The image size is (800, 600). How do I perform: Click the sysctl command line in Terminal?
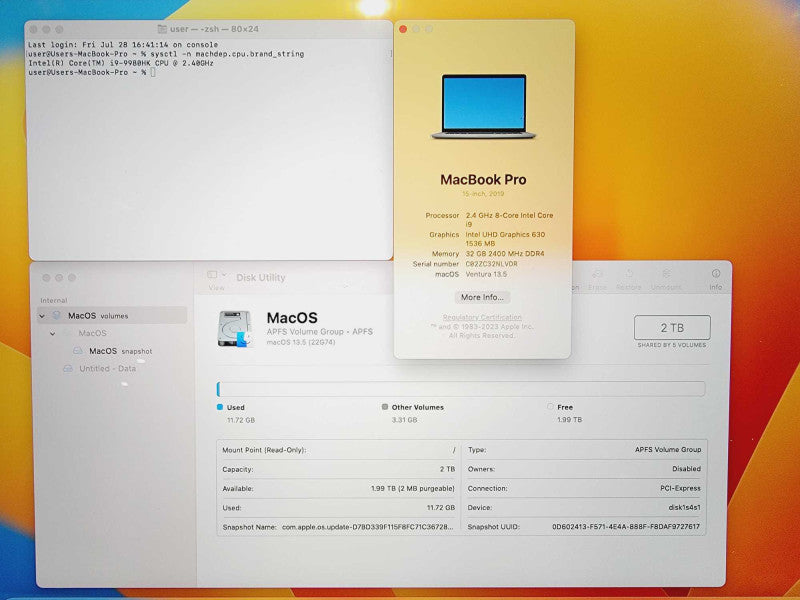[x=166, y=54]
